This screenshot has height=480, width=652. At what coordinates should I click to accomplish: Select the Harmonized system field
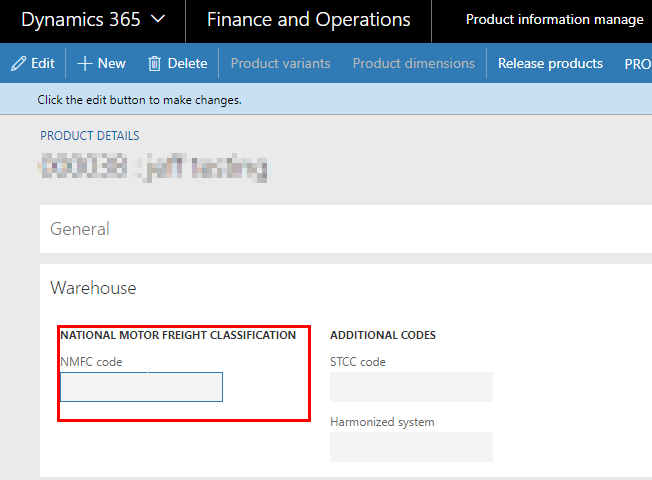(x=411, y=447)
